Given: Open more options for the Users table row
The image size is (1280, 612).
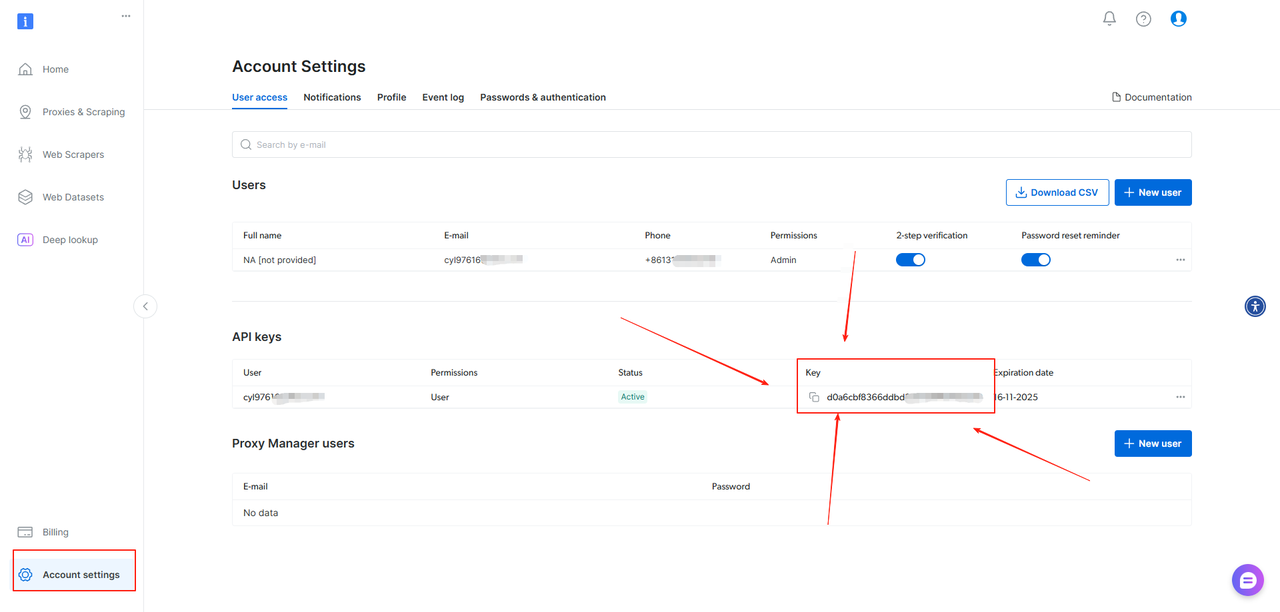Looking at the screenshot, I should click(1180, 260).
